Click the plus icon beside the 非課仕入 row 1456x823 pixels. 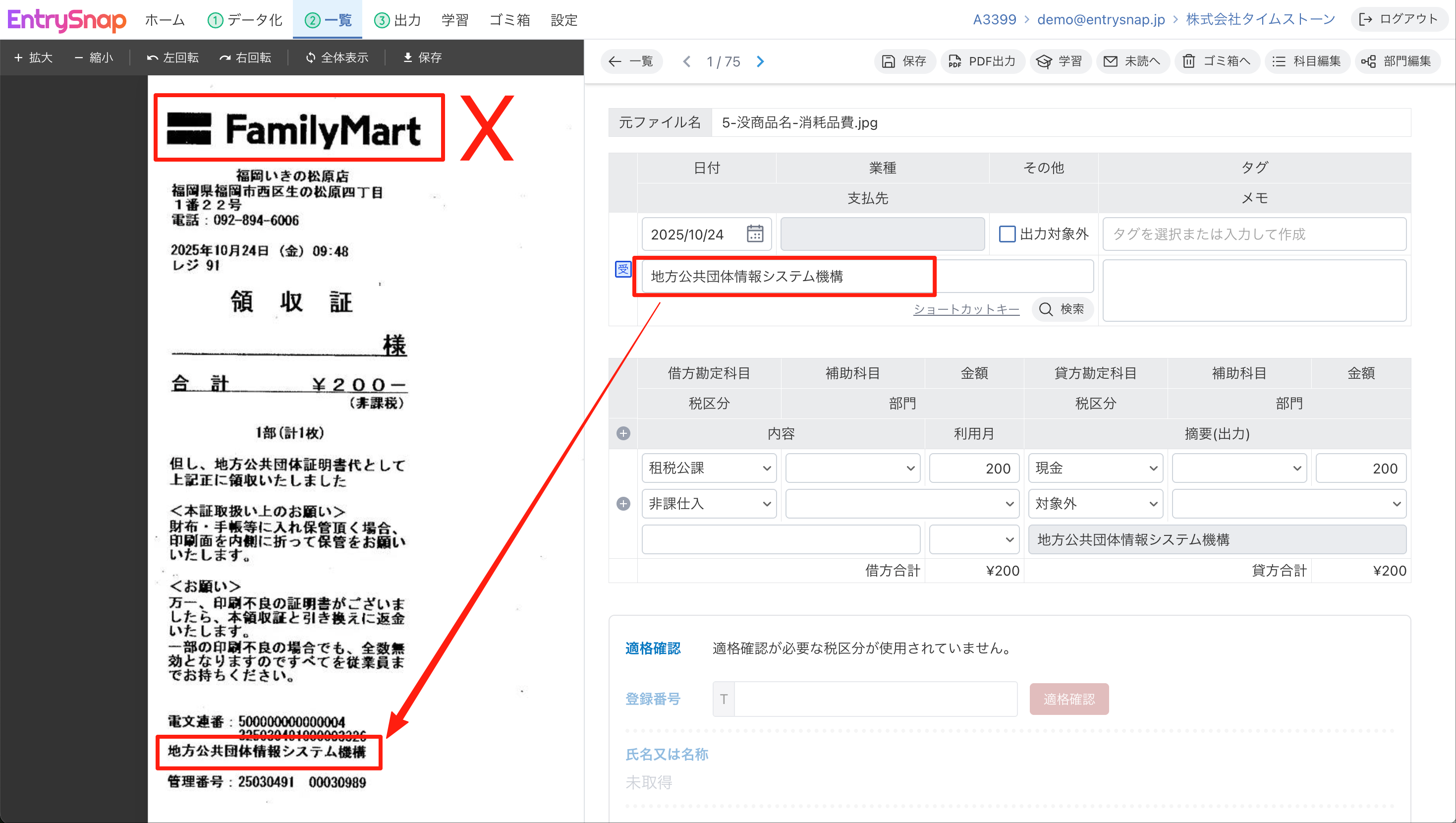623,503
